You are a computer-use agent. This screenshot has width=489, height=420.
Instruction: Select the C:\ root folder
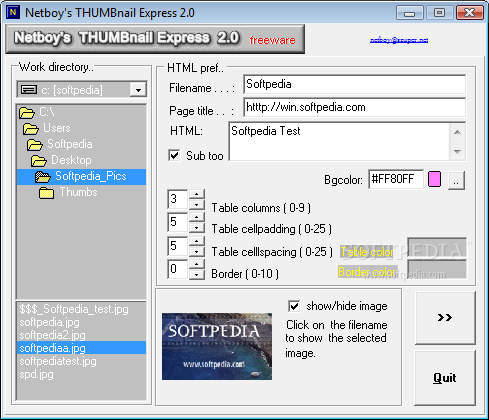[81, 112]
